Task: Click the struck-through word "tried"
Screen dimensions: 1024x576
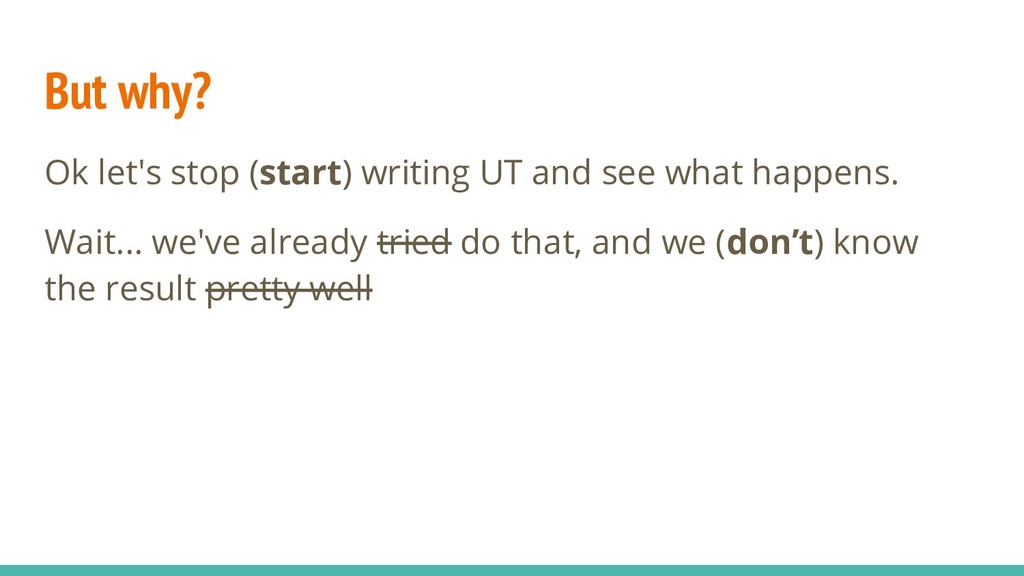Action: (414, 242)
